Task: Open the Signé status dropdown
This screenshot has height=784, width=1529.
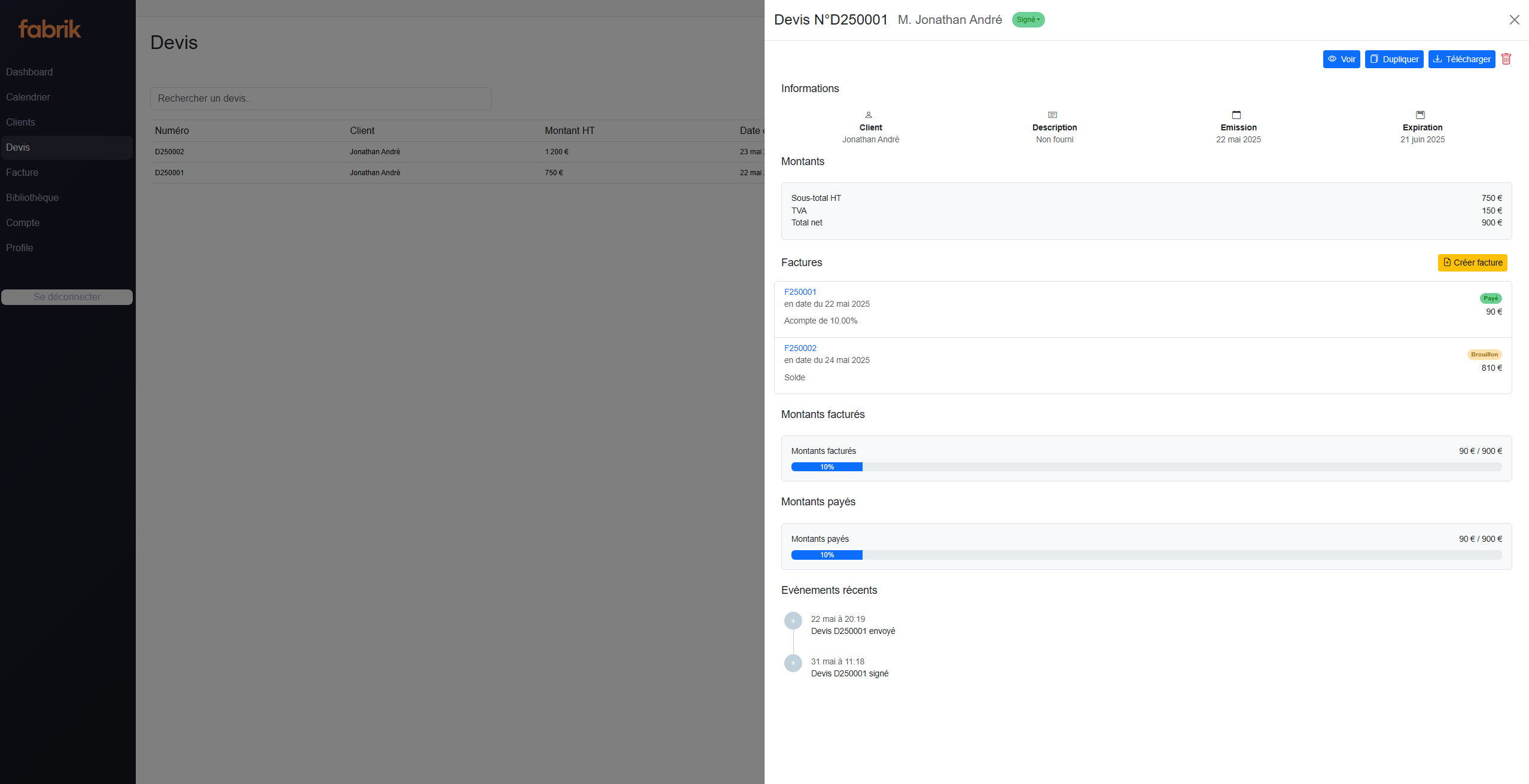Action: pos(1028,20)
